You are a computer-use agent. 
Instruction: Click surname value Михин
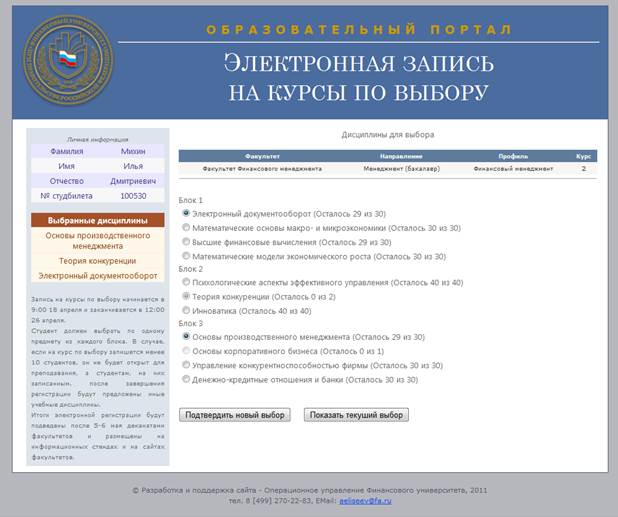point(133,151)
